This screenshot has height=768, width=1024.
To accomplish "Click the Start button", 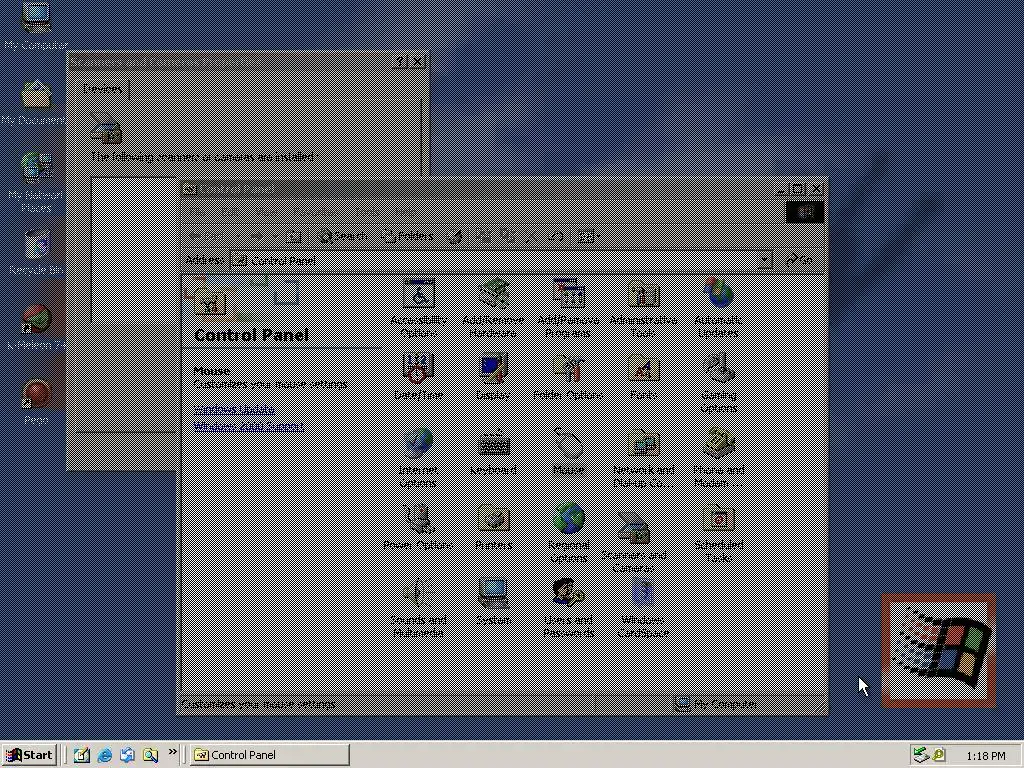I will tap(29, 755).
